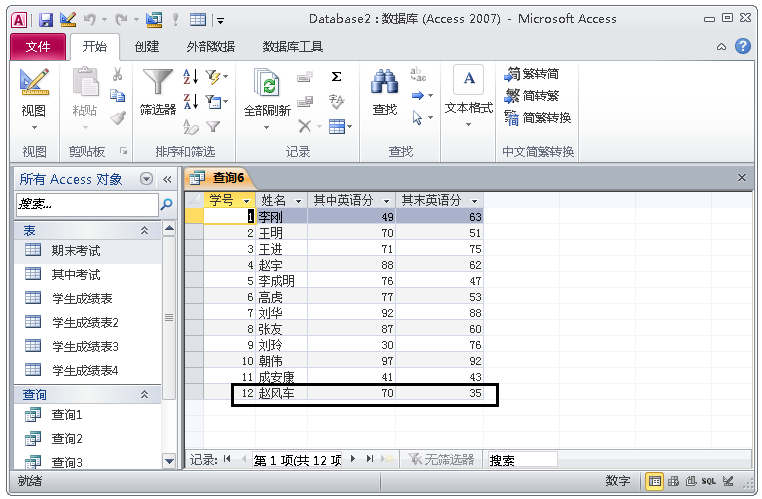Go to first record button

click(227, 459)
